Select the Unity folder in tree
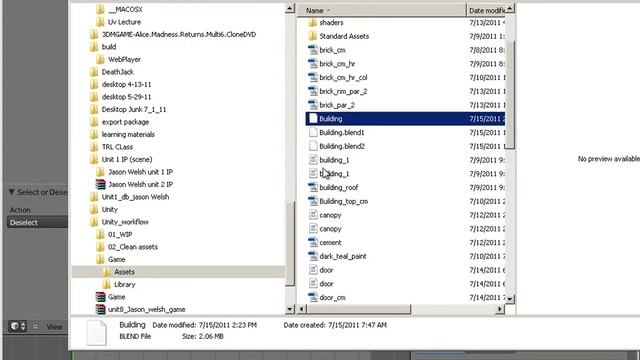The width and height of the screenshot is (640, 360). 109,209
